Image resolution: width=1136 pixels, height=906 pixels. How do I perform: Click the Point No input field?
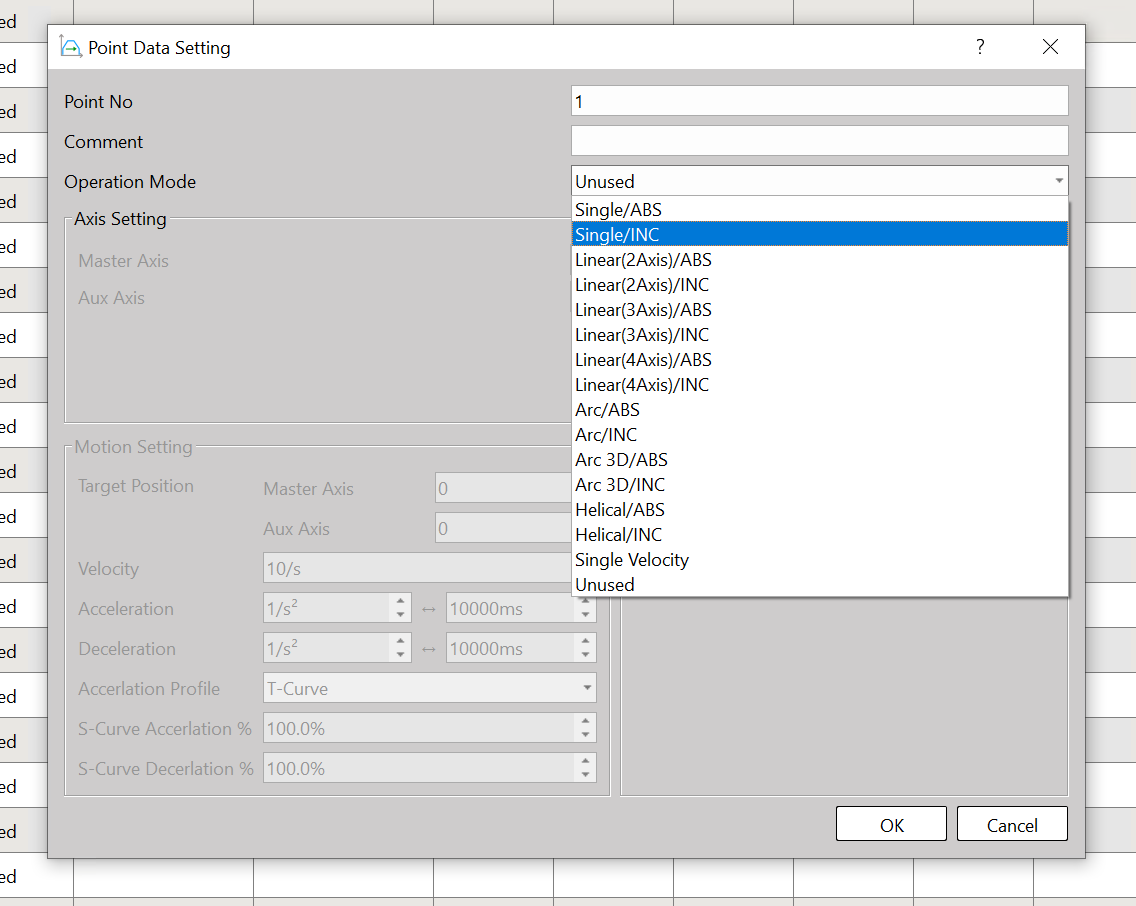coord(819,101)
